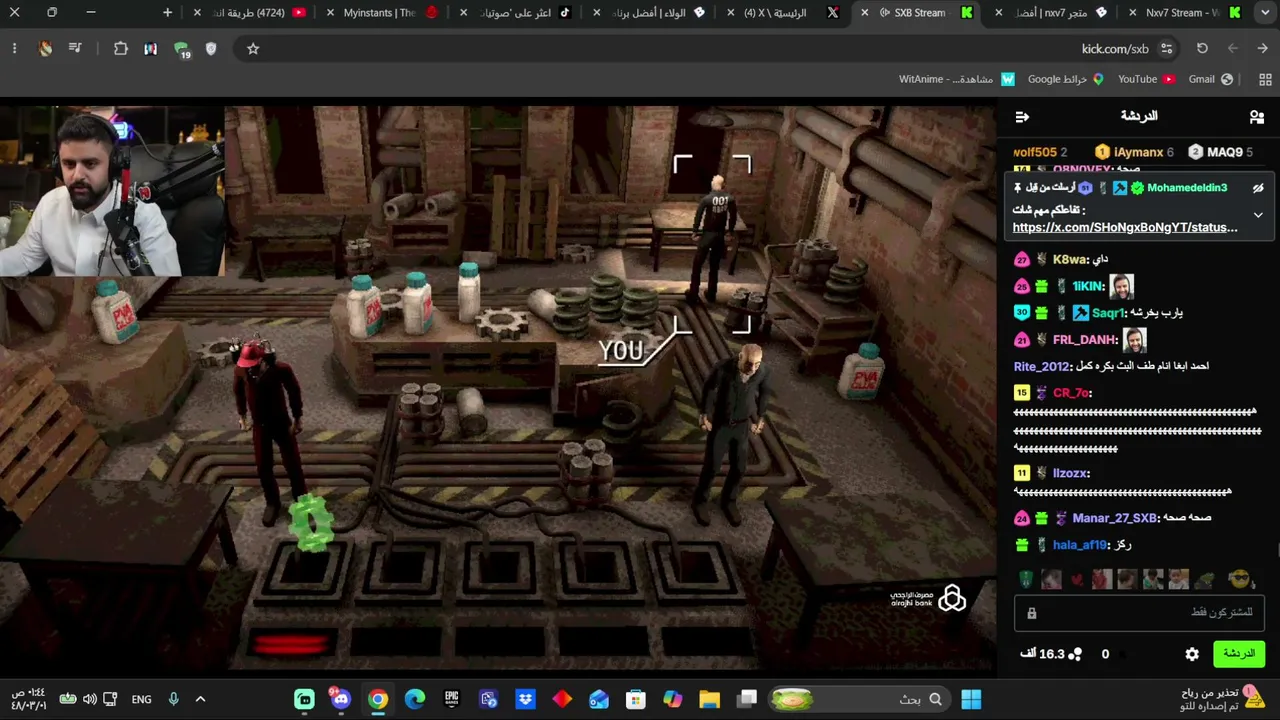Open Dropbox from the taskbar

pyautogui.click(x=525, y=699)
